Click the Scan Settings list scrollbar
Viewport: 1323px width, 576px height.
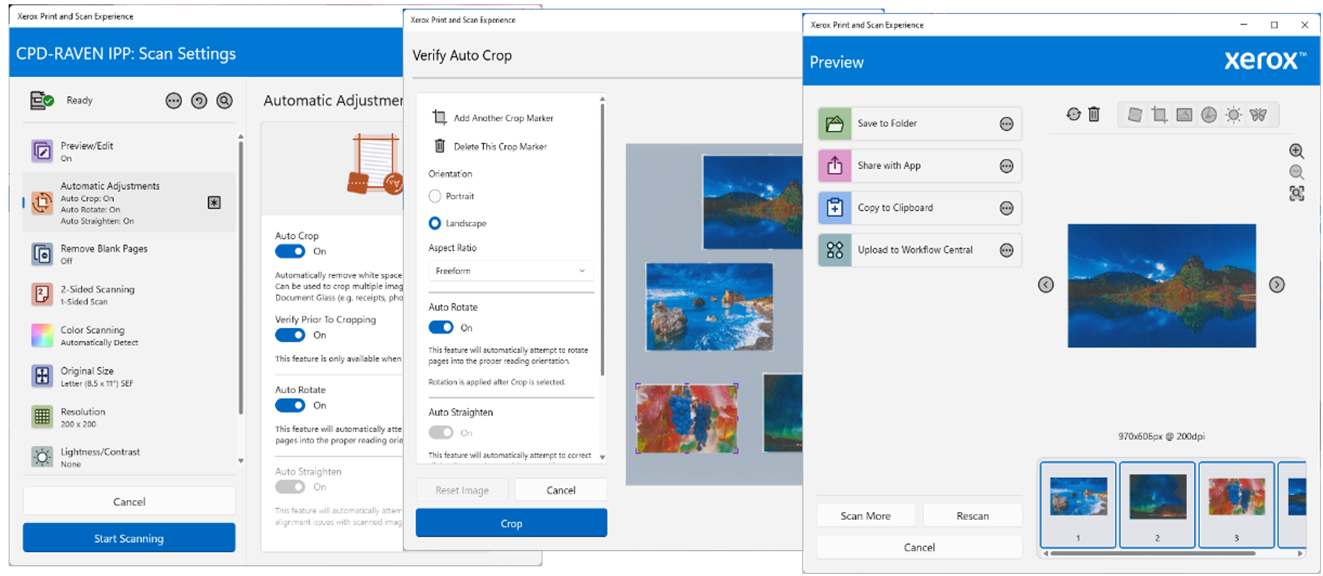pos(241,280)
